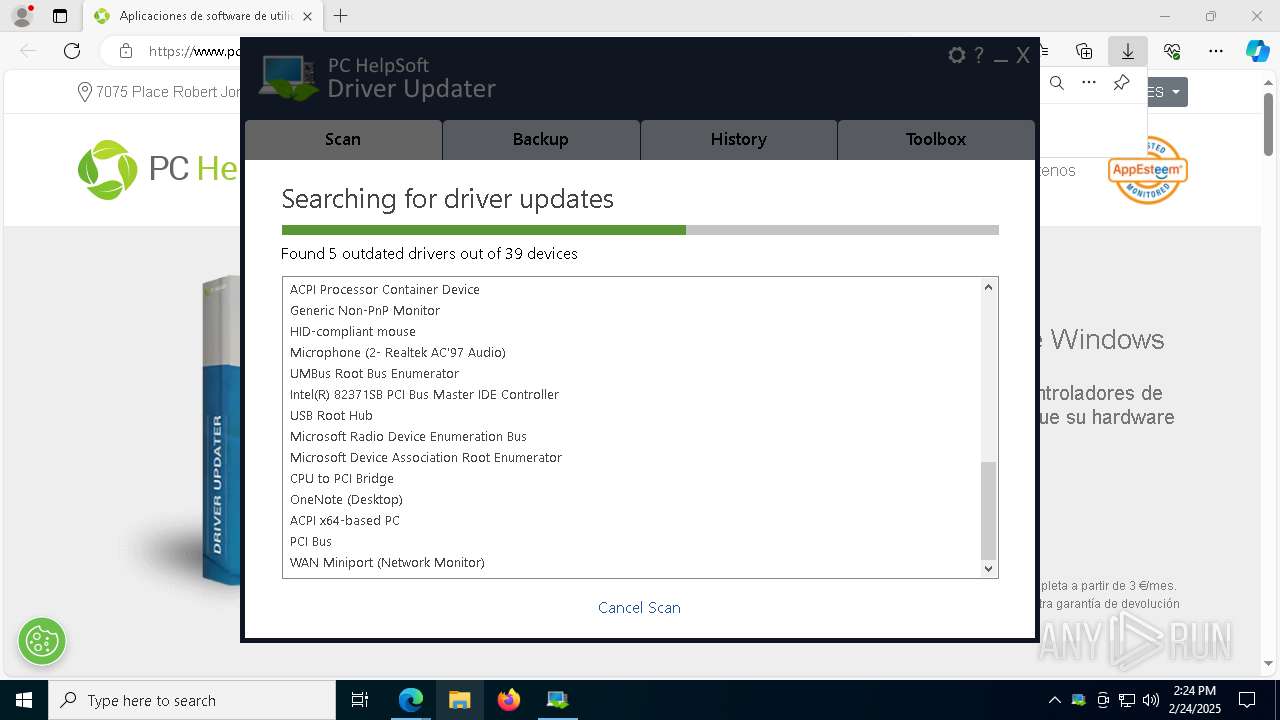This screenshot has width=1280, height=720.
Task: Open Copilot in browser sidebar
Action: coord(1257,51)
